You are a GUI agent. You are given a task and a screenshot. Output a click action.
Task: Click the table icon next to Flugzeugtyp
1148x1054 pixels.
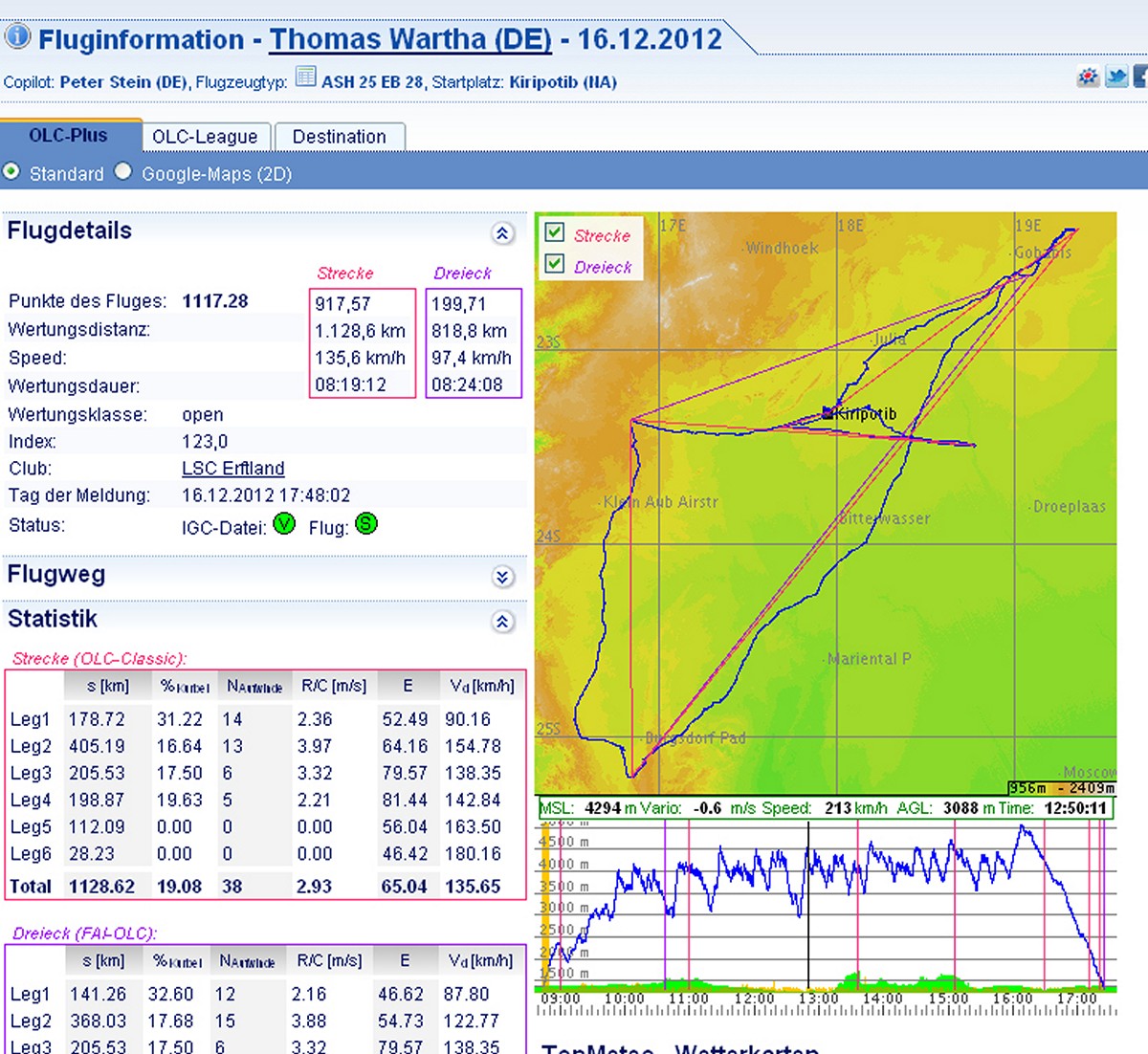[x=305, y=77]
